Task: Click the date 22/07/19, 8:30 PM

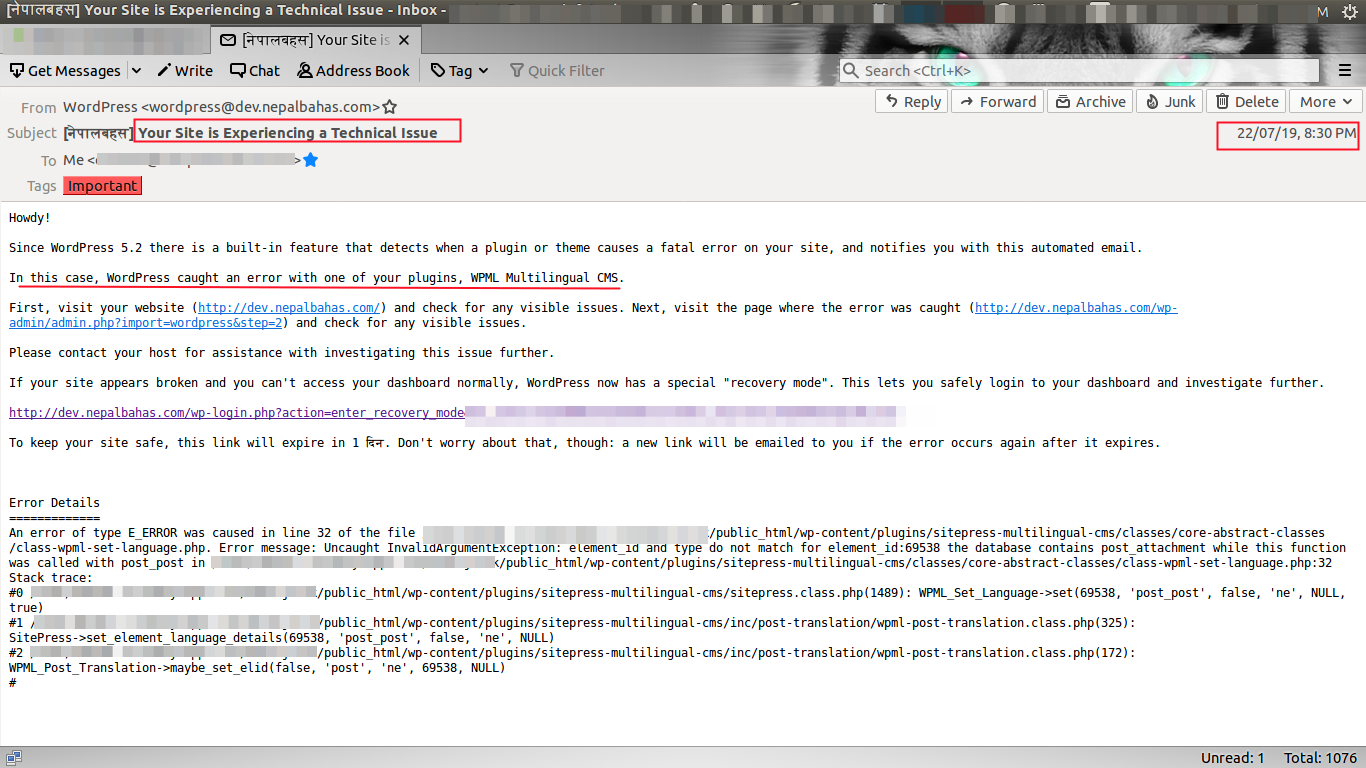Action: pyautogui.click(x=1297, y=133)
